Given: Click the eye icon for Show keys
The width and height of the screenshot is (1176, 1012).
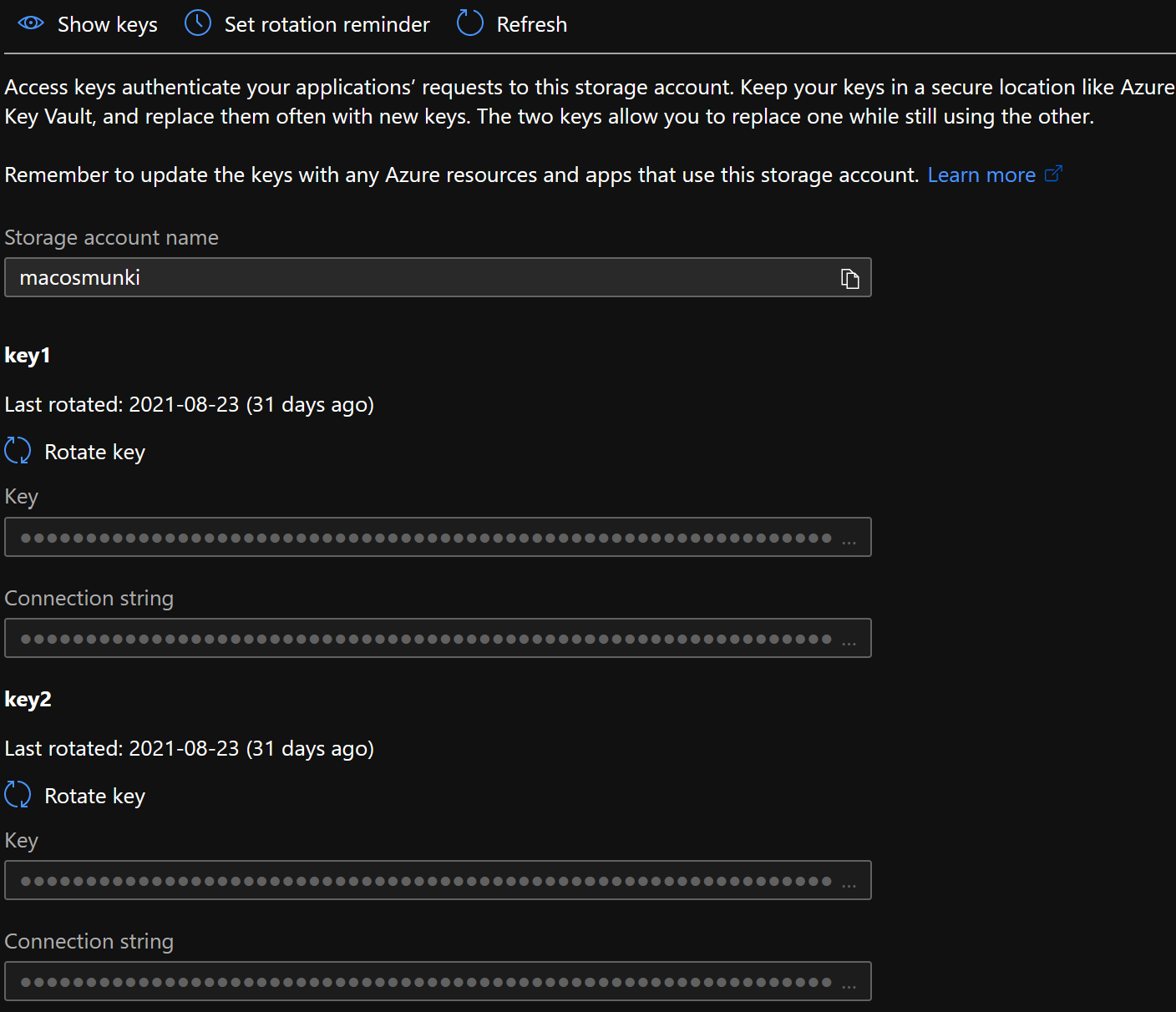Looking at the screenshot, I should (31, 23).
